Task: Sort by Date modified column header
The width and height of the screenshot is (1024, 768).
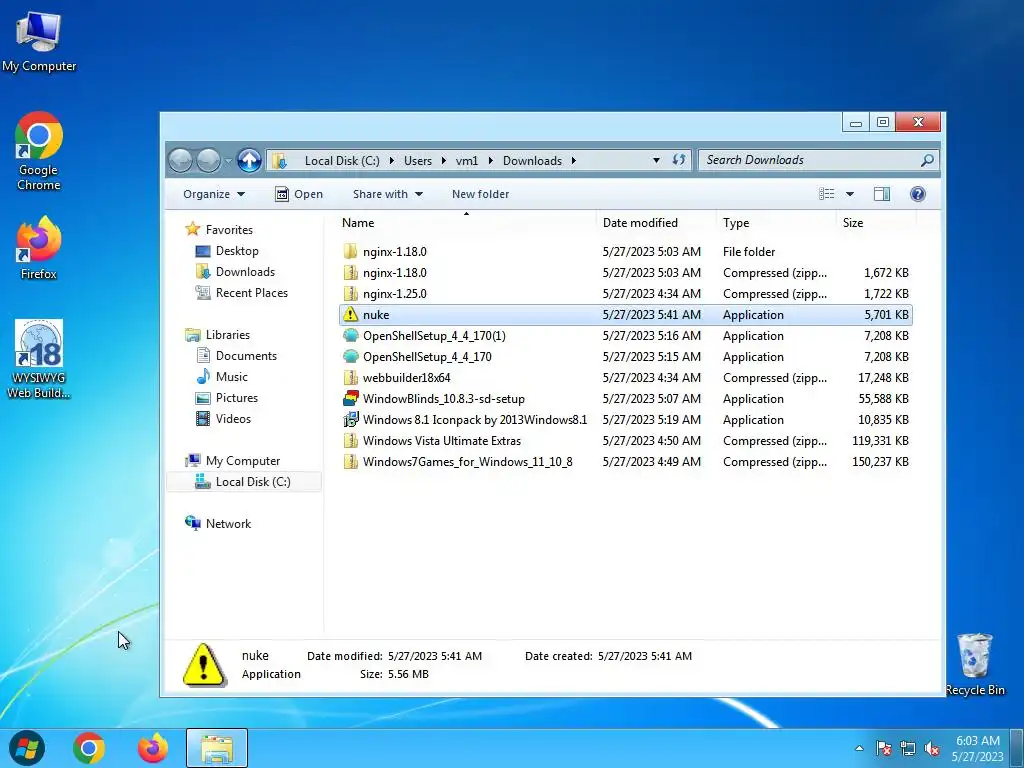Action: click(x=656, y=223)
